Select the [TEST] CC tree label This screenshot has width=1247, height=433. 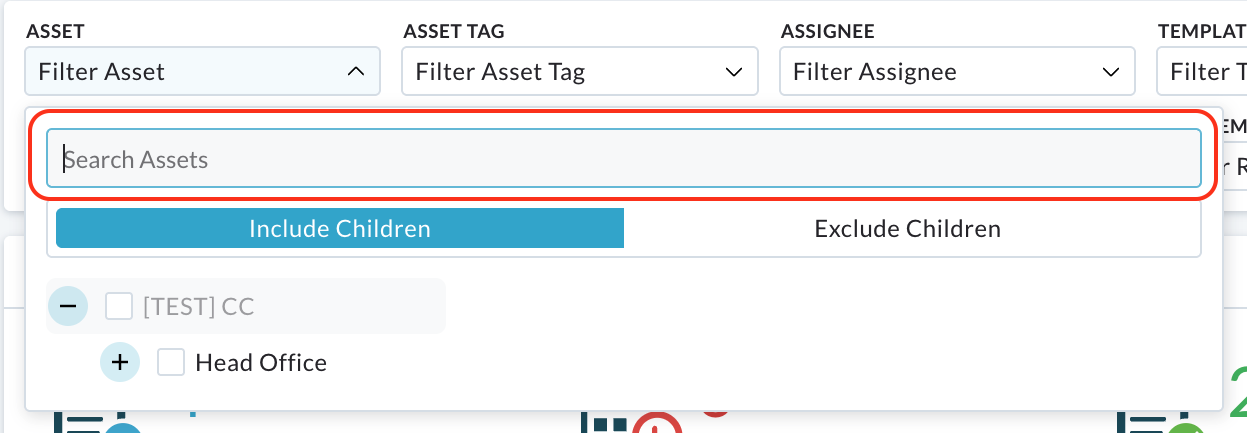point(198,306)
